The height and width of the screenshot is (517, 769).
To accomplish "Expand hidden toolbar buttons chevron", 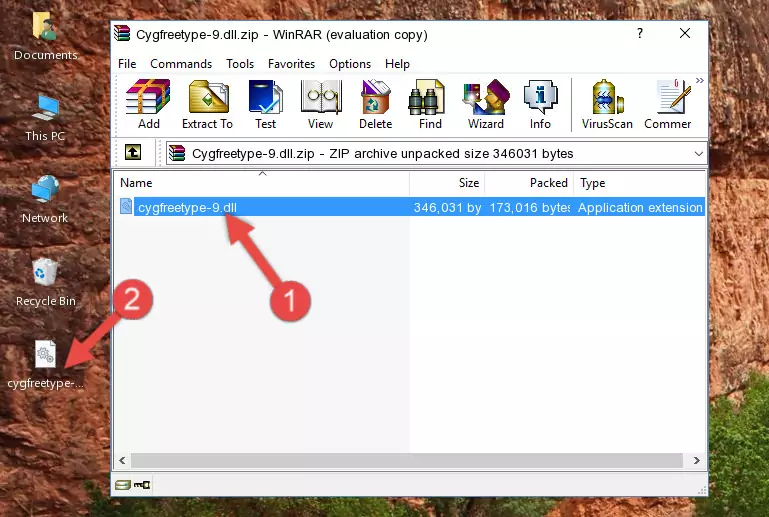I will (x=700, y=80).
